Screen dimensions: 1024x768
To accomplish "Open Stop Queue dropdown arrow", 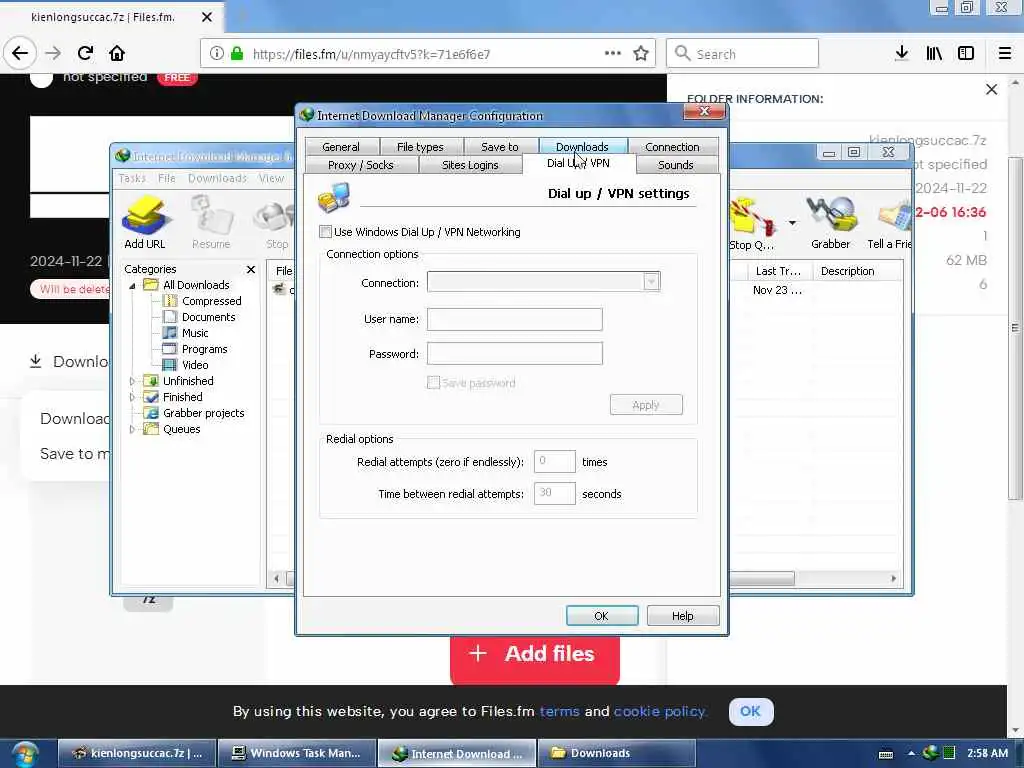I will (x=792, y=223).
